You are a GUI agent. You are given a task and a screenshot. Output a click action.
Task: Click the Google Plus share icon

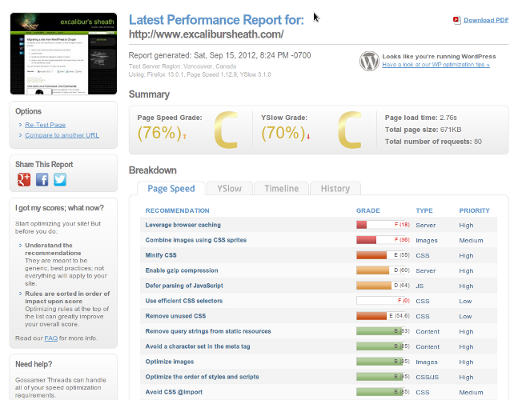click(24, 180)
